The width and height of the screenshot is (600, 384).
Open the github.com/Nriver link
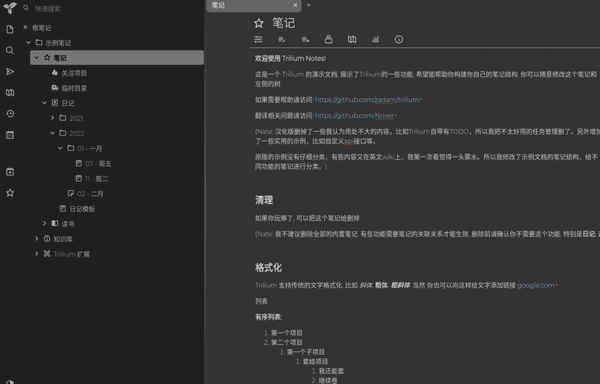pos(354,116)
